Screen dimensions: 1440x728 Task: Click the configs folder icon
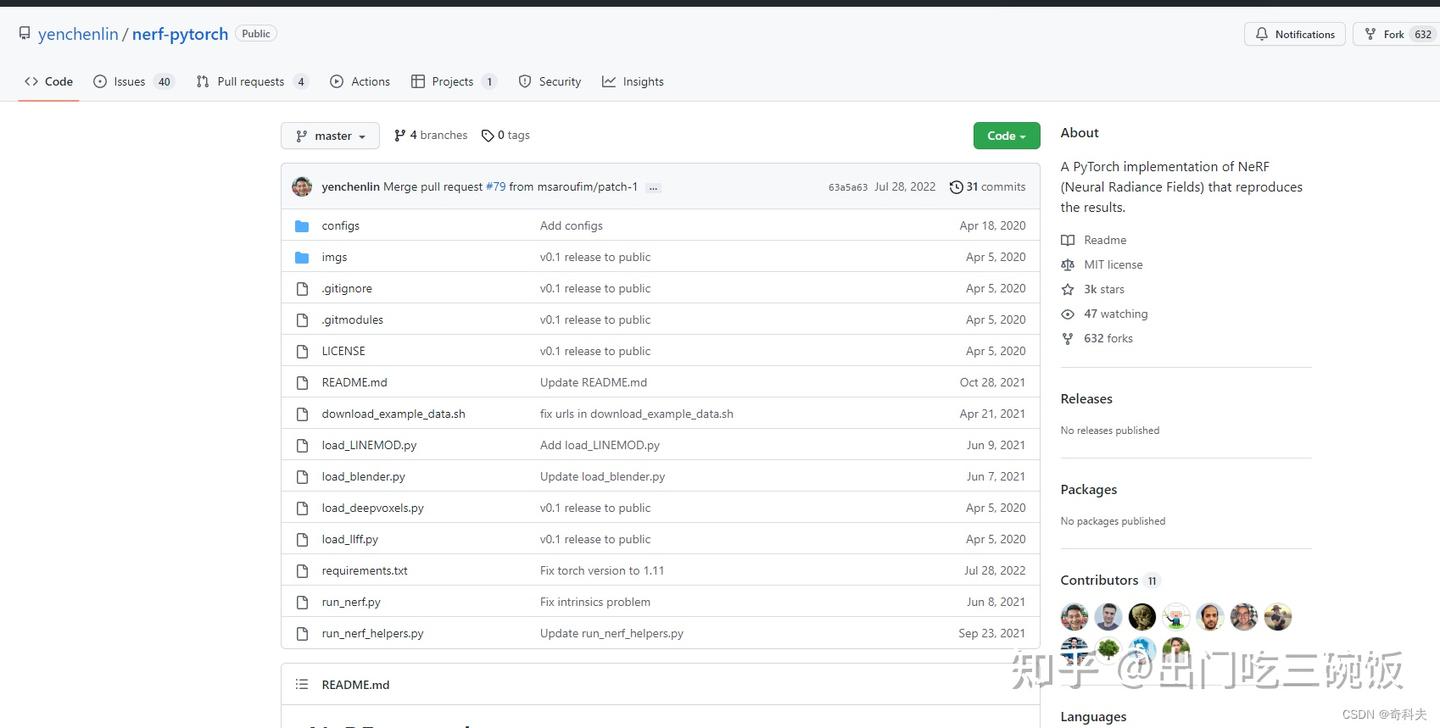tap(302, 226)
